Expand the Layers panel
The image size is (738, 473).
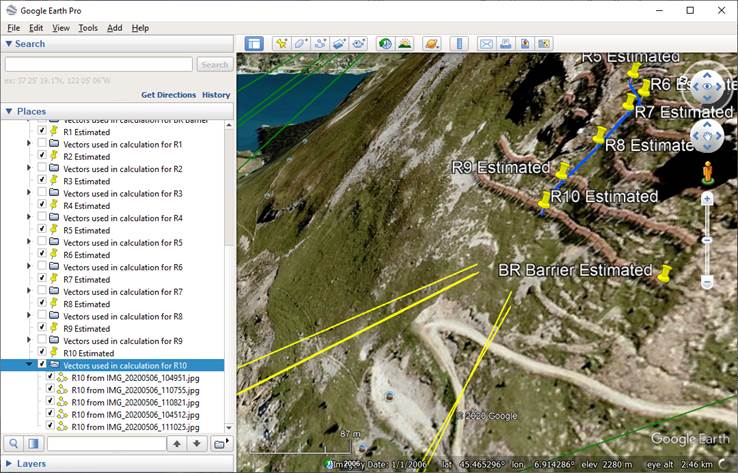click(117, 464)
